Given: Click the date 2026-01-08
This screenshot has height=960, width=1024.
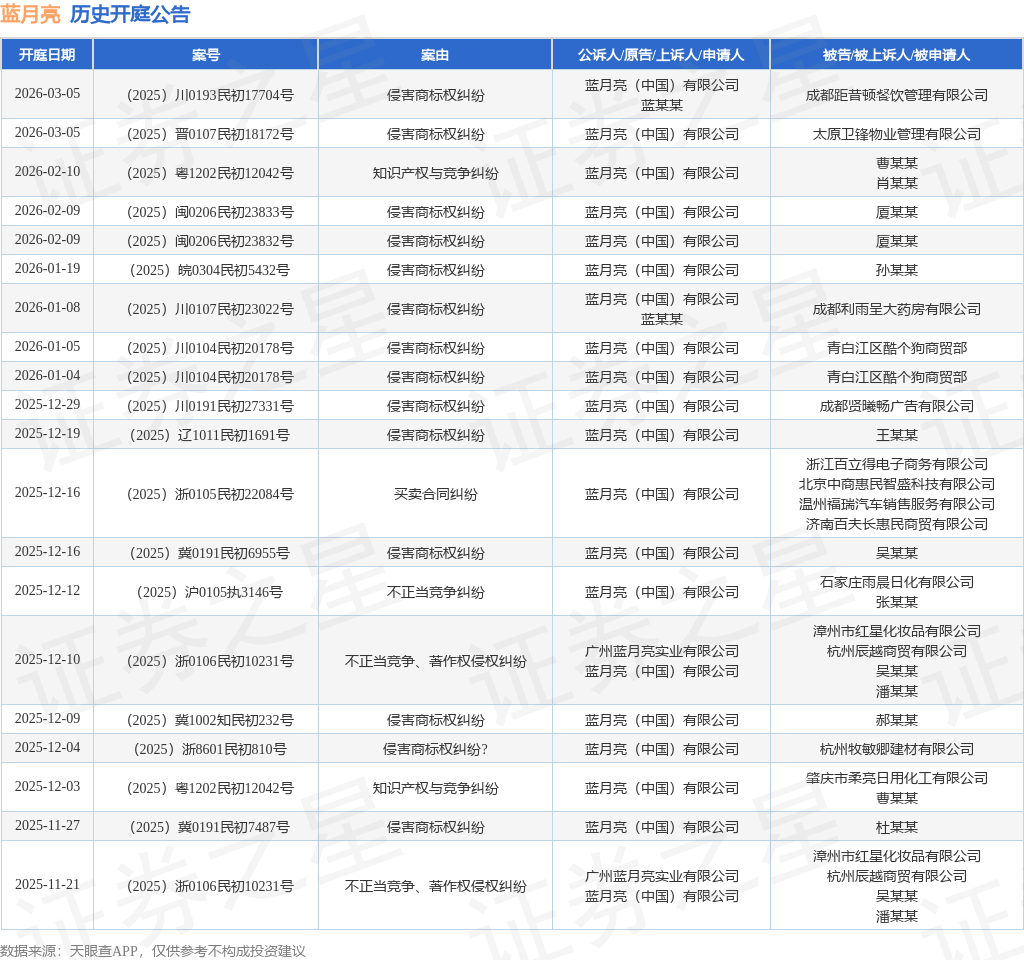Looking at the screenshot, I should [x=47, y=307].
